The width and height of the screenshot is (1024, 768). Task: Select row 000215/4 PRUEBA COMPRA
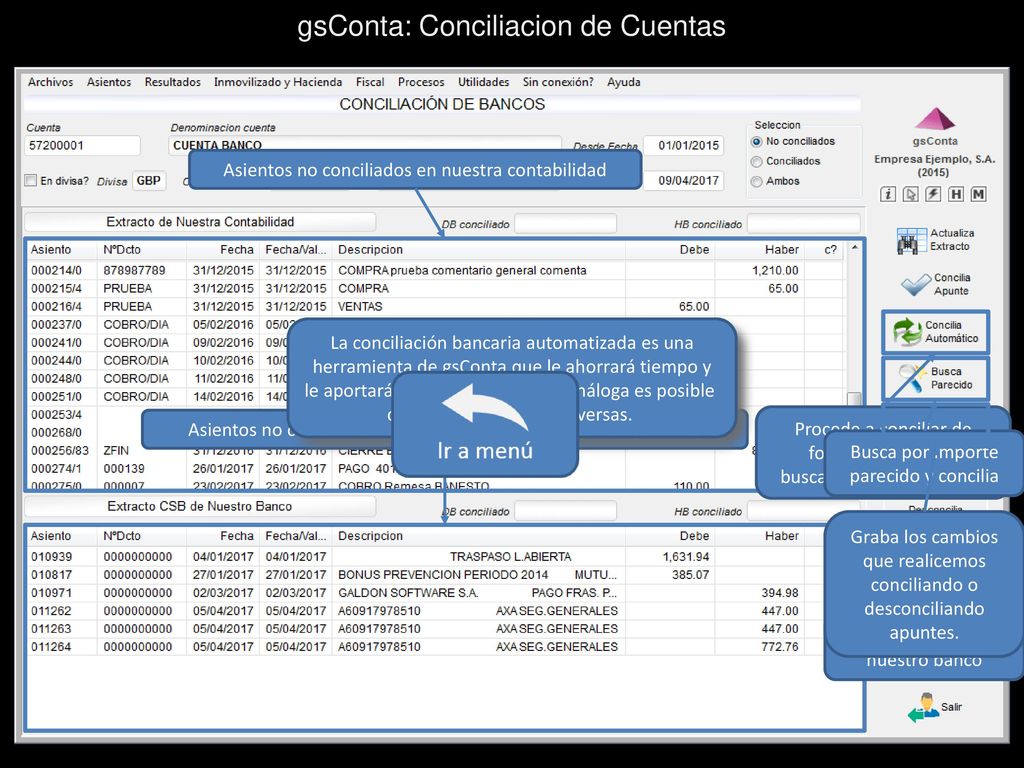435,289
